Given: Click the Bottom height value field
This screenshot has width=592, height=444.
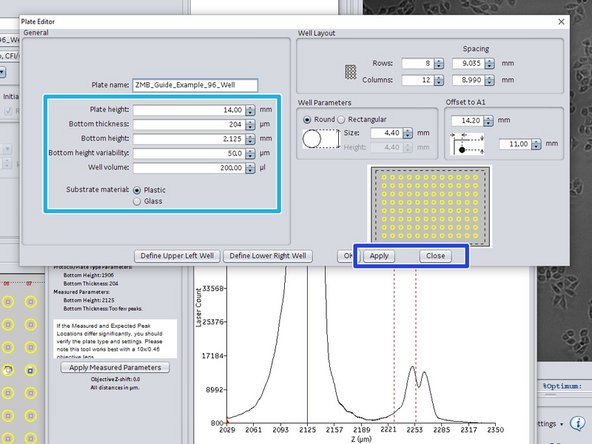Looking at the screenshot, I should tap(189, 139).
